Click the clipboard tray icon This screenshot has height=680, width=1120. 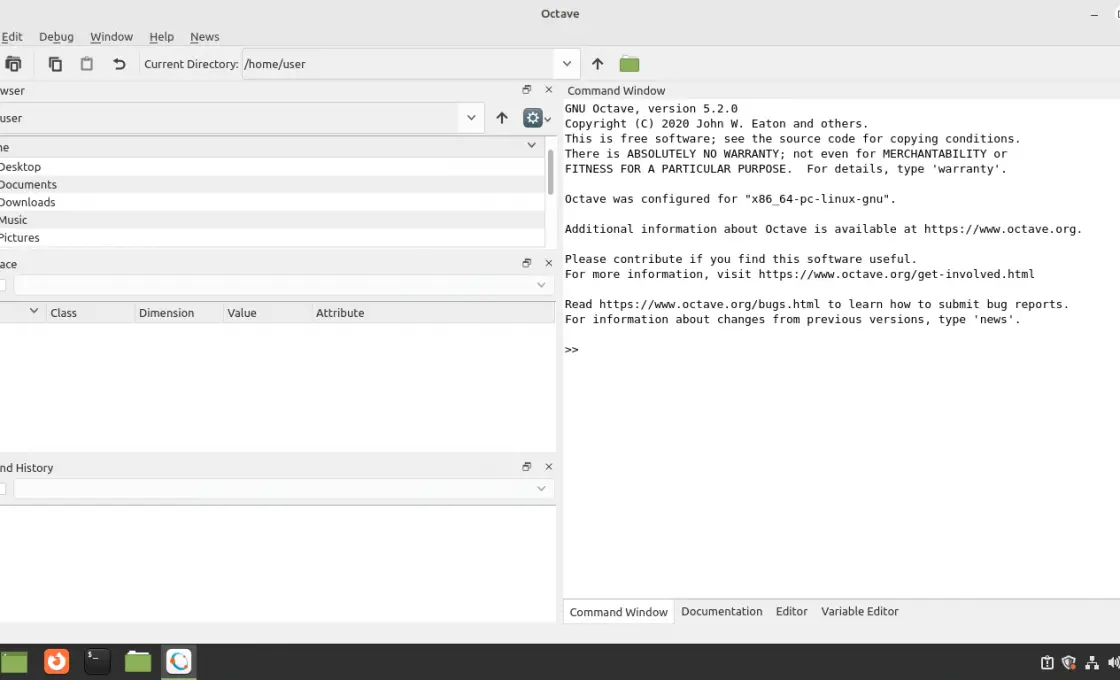pyautogui.click(x=1047, y=663)
